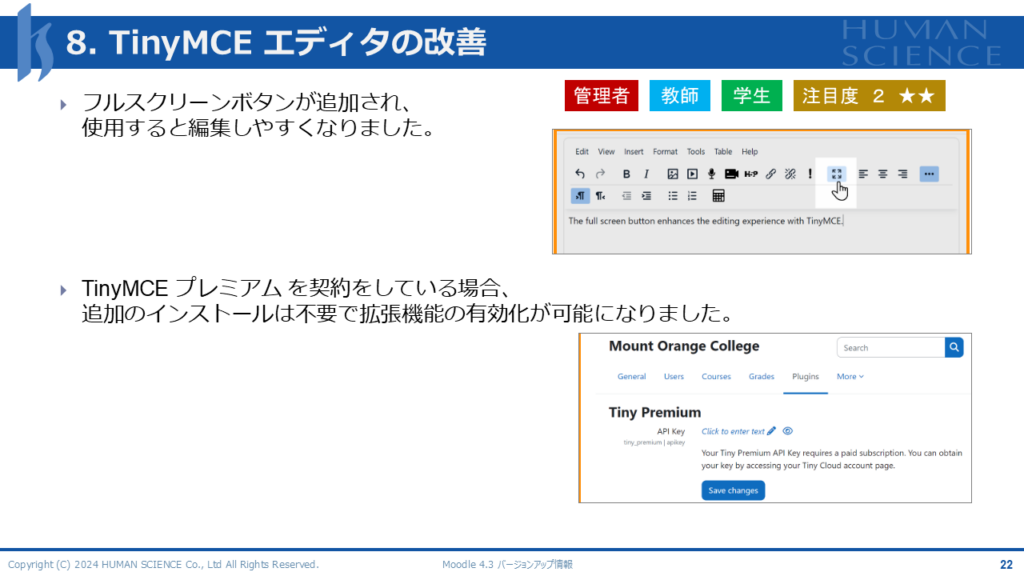This screenshot has width=1024, height=576.
Task: Insert a link with the chain icon
Action: click(x=771, y=174)
